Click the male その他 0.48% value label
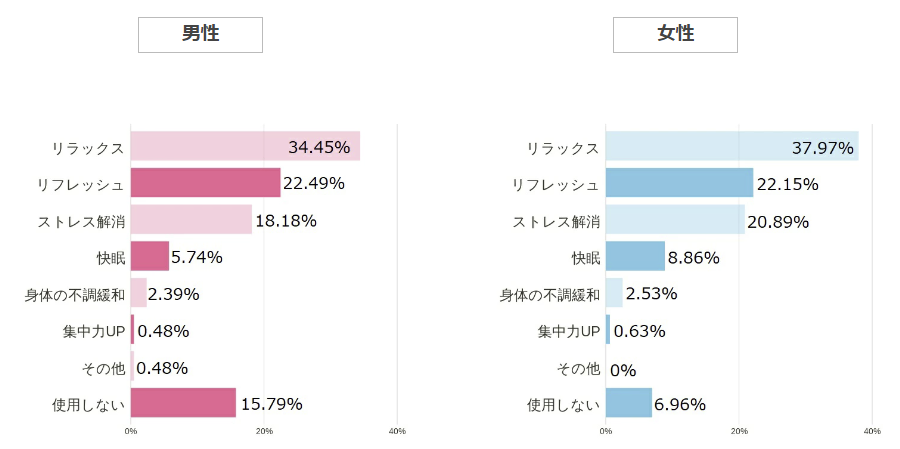This screenshot has width=900, height=449. click(162, 368)
